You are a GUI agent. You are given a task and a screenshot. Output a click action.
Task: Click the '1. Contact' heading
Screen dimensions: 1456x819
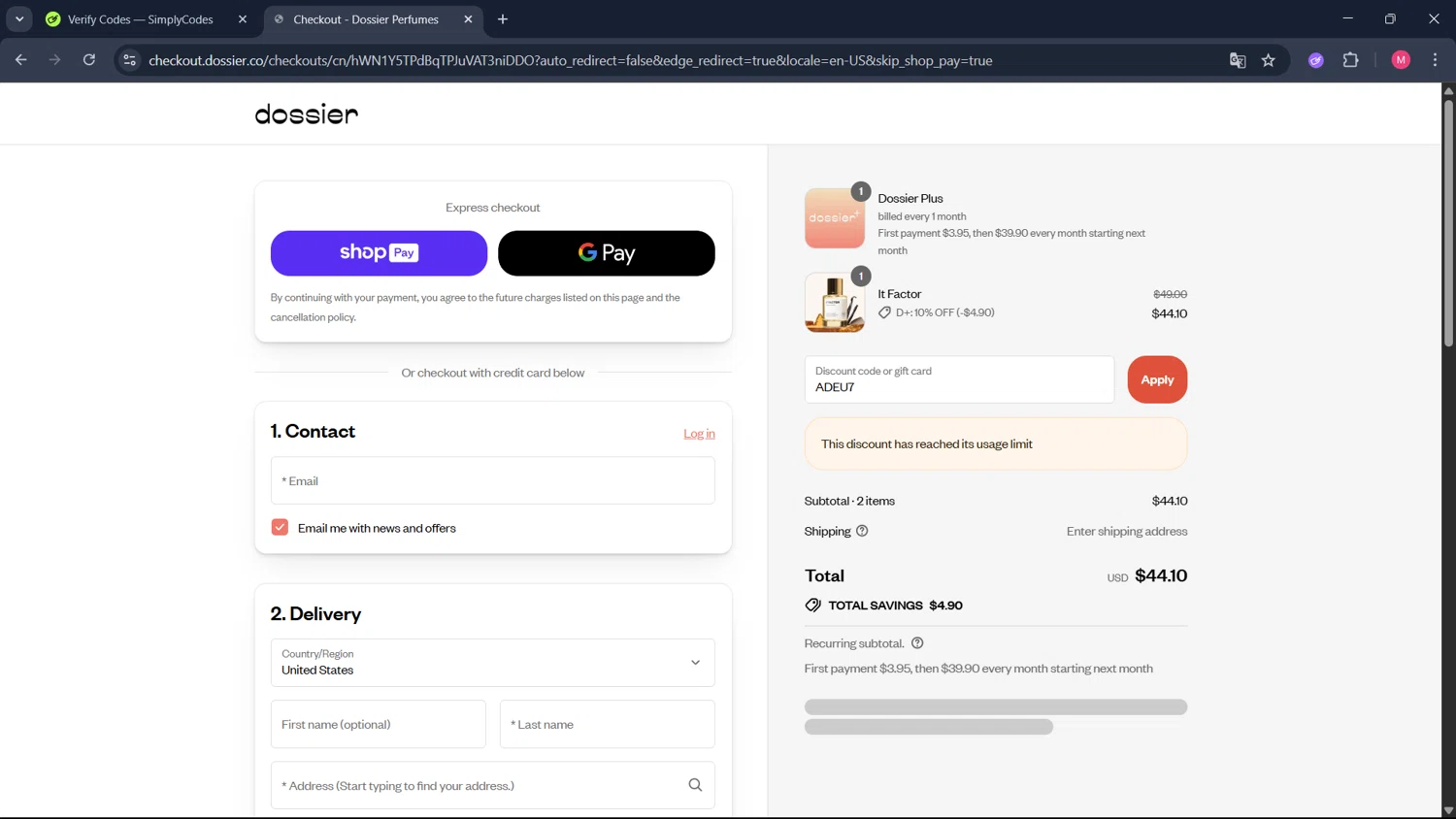click(x=313, y=431)
